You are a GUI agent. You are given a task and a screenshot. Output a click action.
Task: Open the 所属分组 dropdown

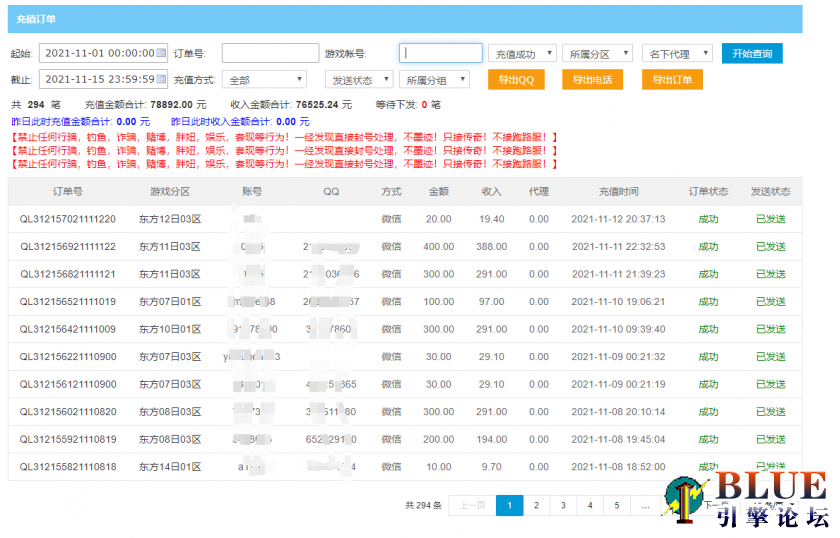coord(435,80)
